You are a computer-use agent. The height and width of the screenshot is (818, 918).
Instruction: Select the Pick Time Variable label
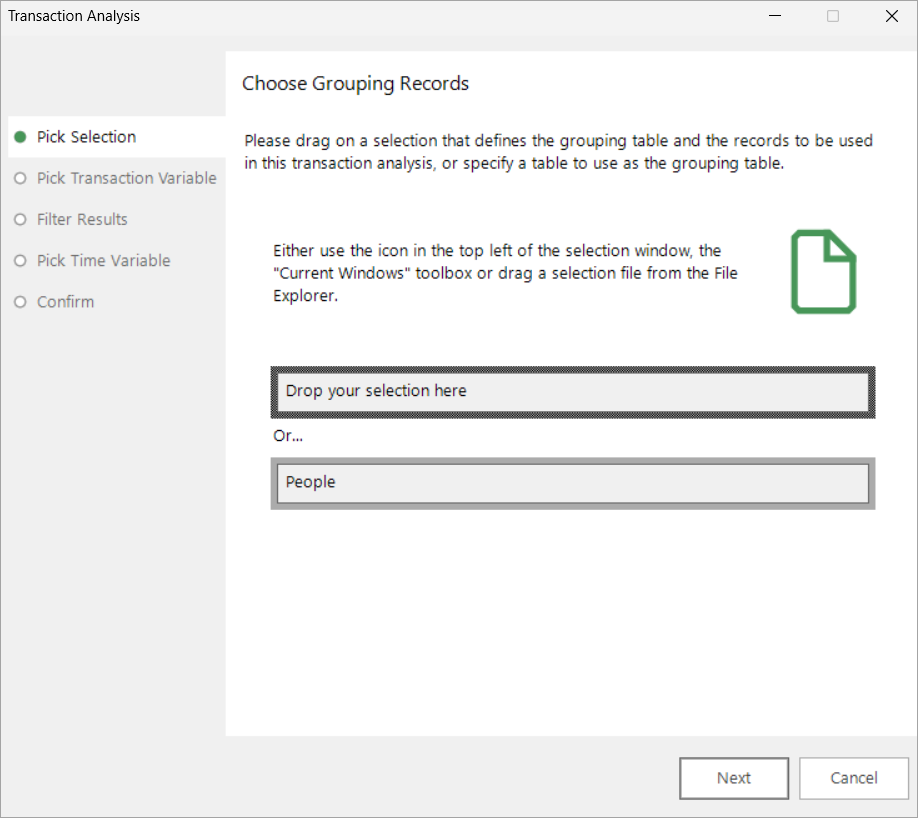104,261
